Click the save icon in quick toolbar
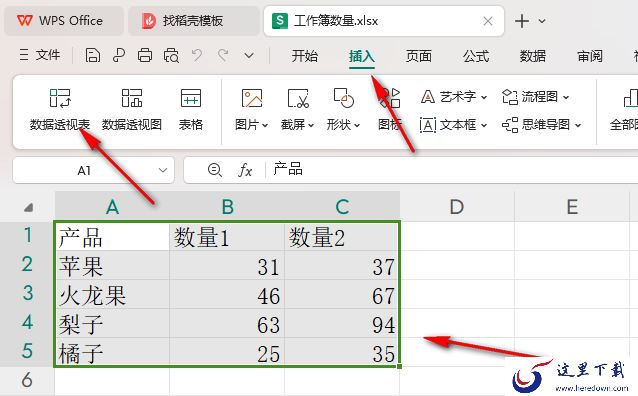 coord(93,55)
